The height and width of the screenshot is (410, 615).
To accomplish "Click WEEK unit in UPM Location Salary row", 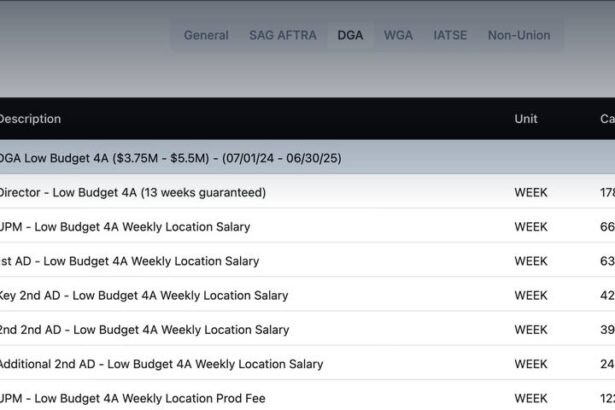I will click(531, 227).
